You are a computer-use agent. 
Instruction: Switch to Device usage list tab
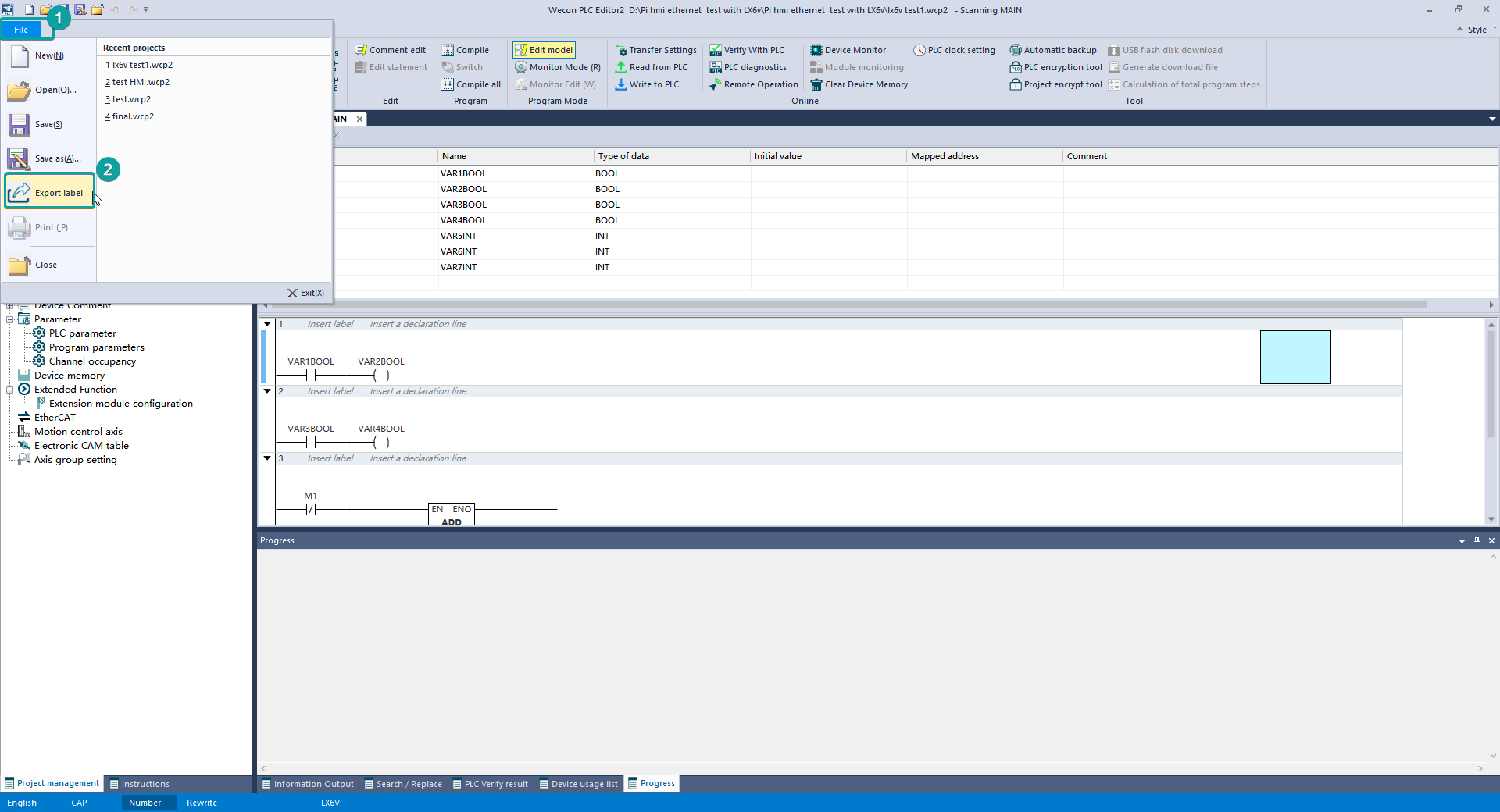579,784
